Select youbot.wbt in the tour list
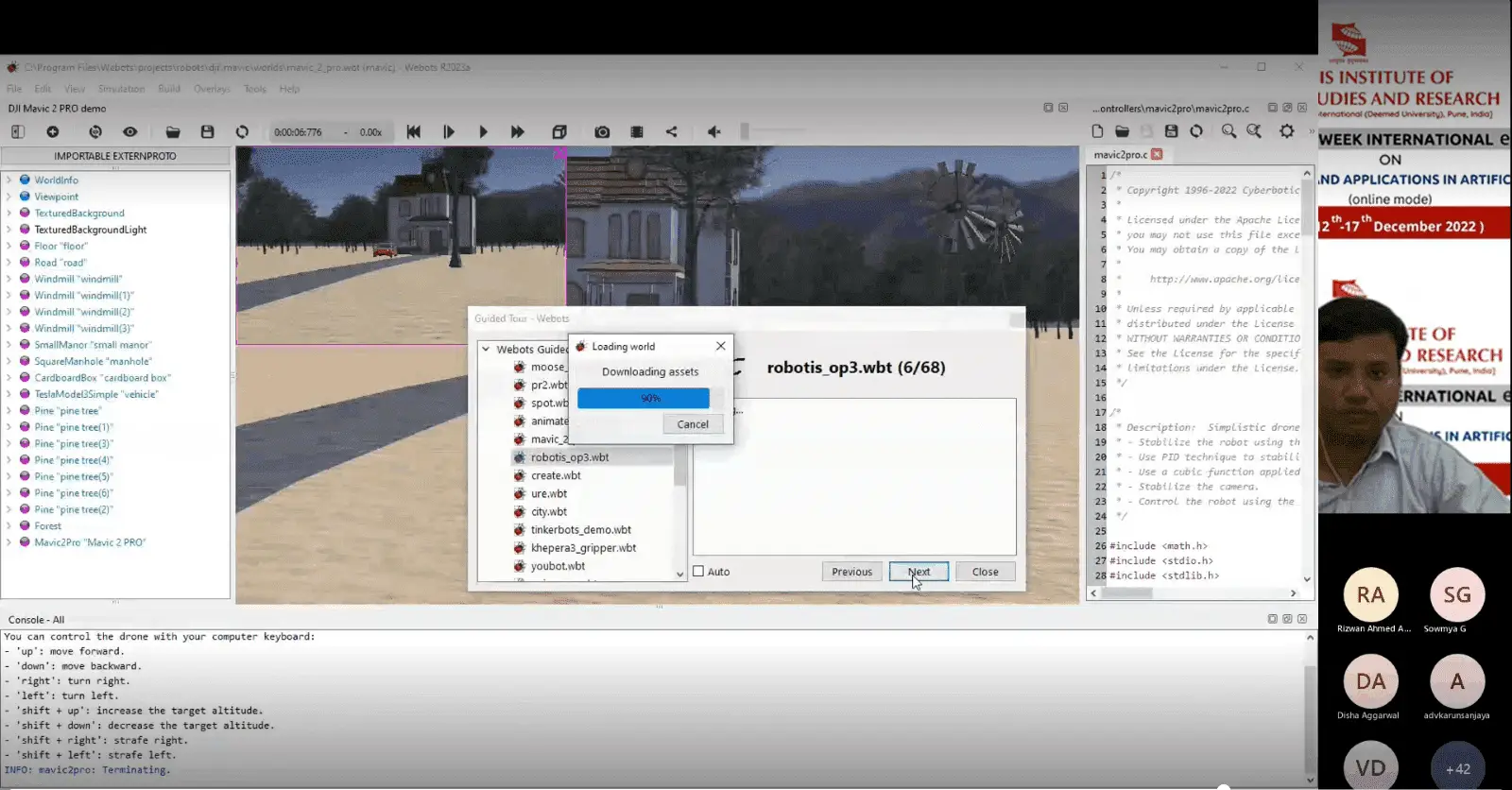This screenshot has width=1512, height=790. (558, 566)
